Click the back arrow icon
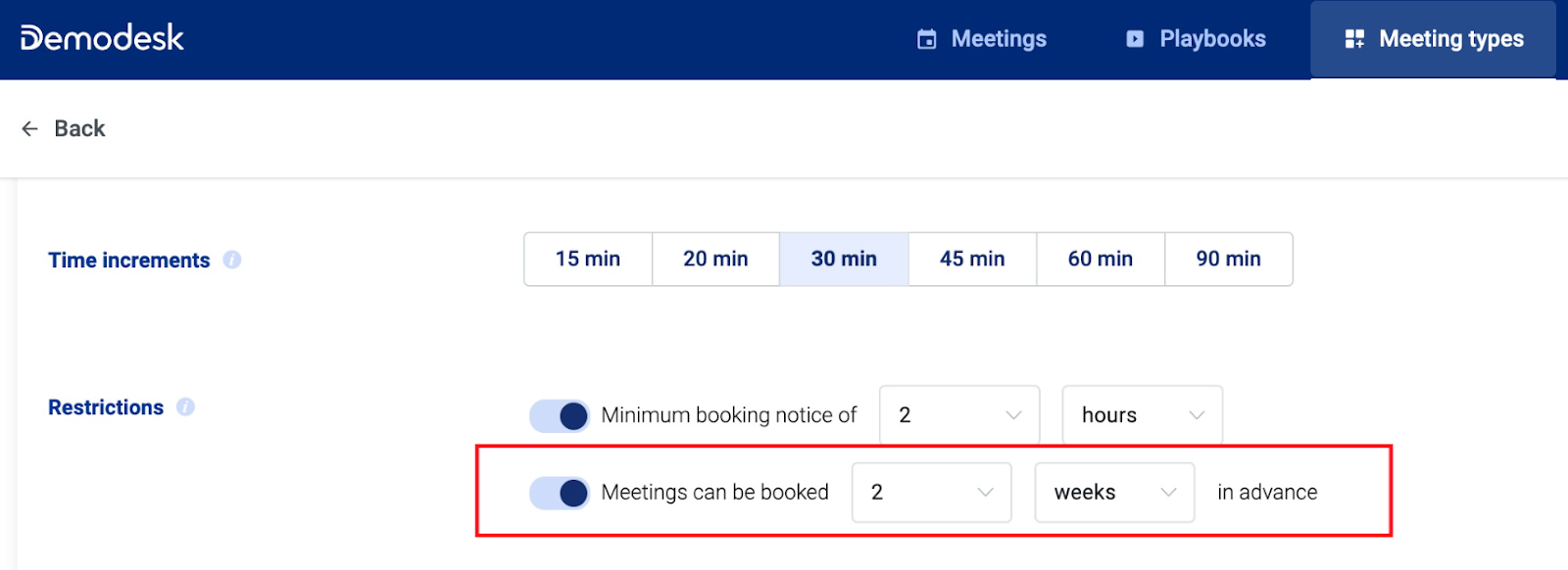1568x570 pixels. coord(29,128)
